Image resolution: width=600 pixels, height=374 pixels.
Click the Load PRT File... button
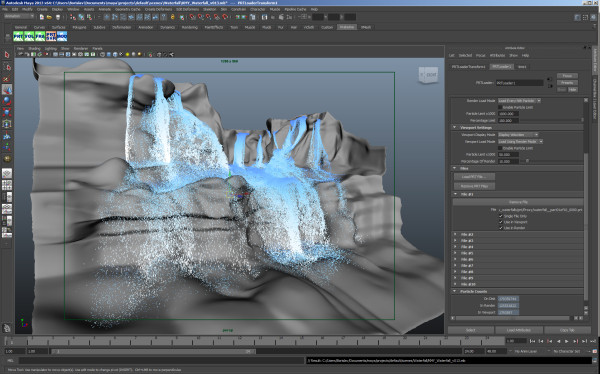[x=474, y=177]
